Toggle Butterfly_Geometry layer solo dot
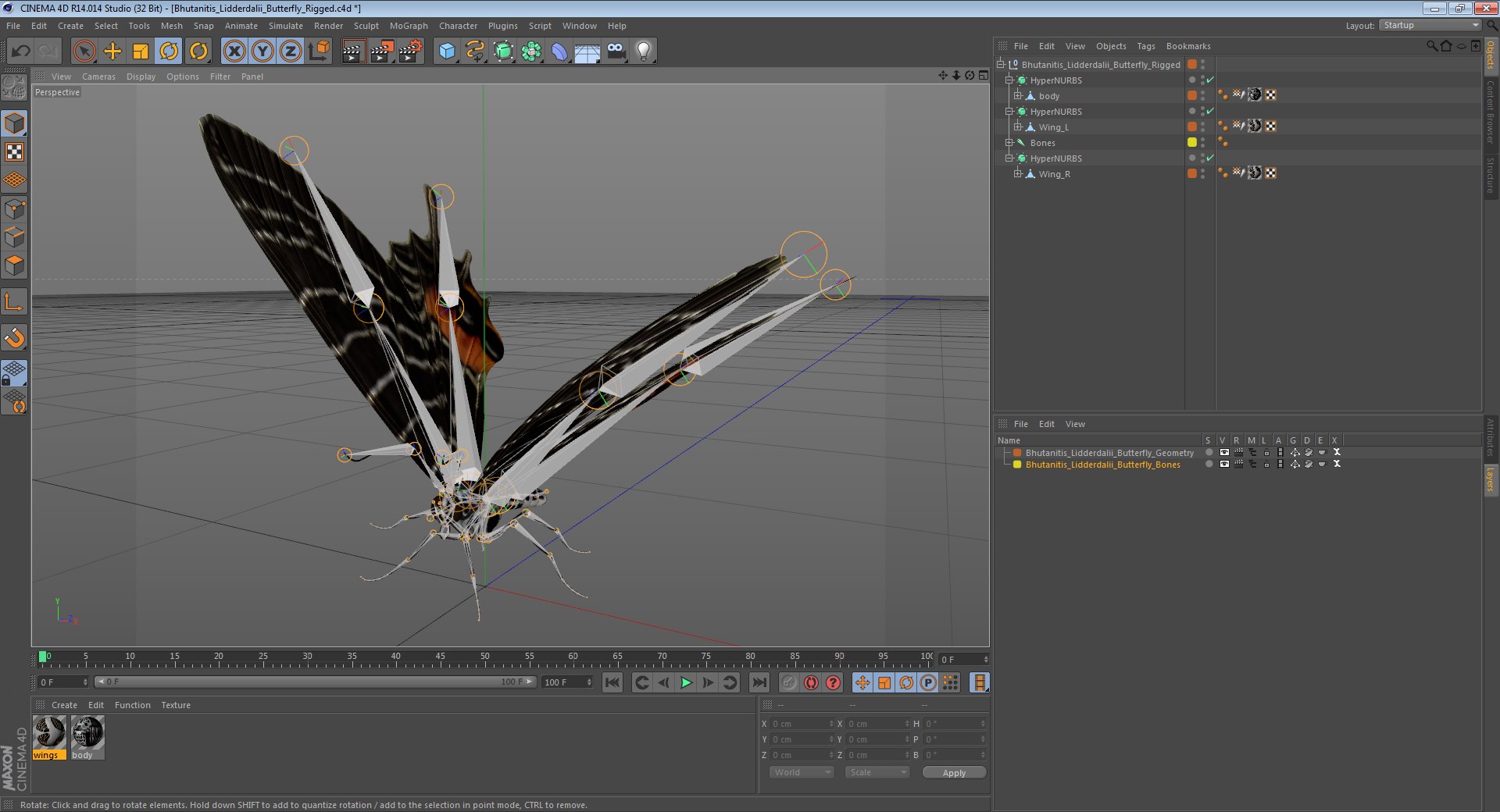This screenshot has width=1500, height=812. (1209, 453)
